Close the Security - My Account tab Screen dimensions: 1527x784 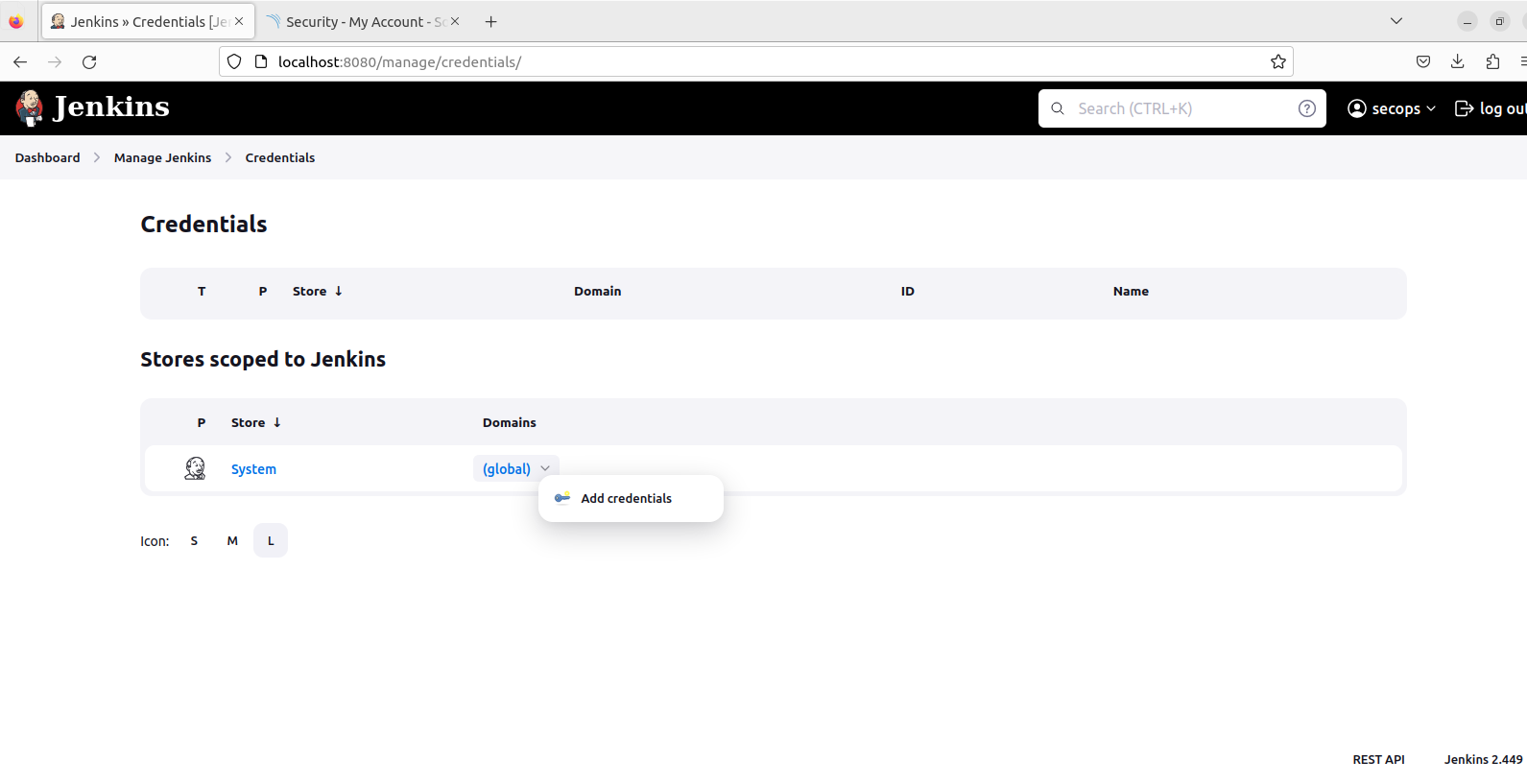pos(455,21)
